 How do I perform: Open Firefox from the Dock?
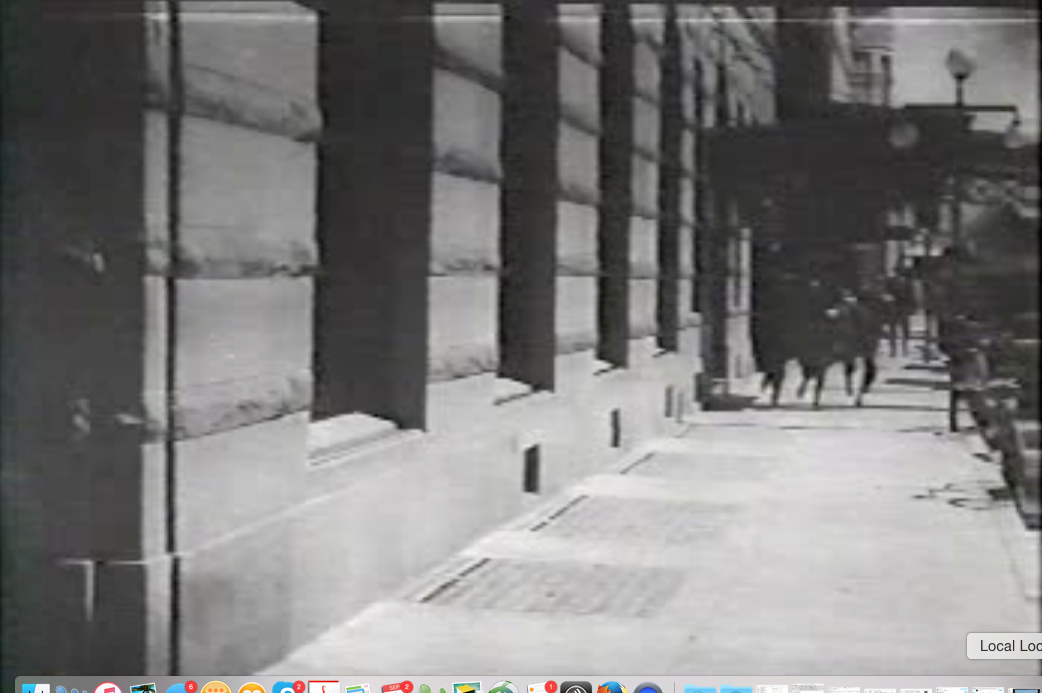(x=611, y=688)
